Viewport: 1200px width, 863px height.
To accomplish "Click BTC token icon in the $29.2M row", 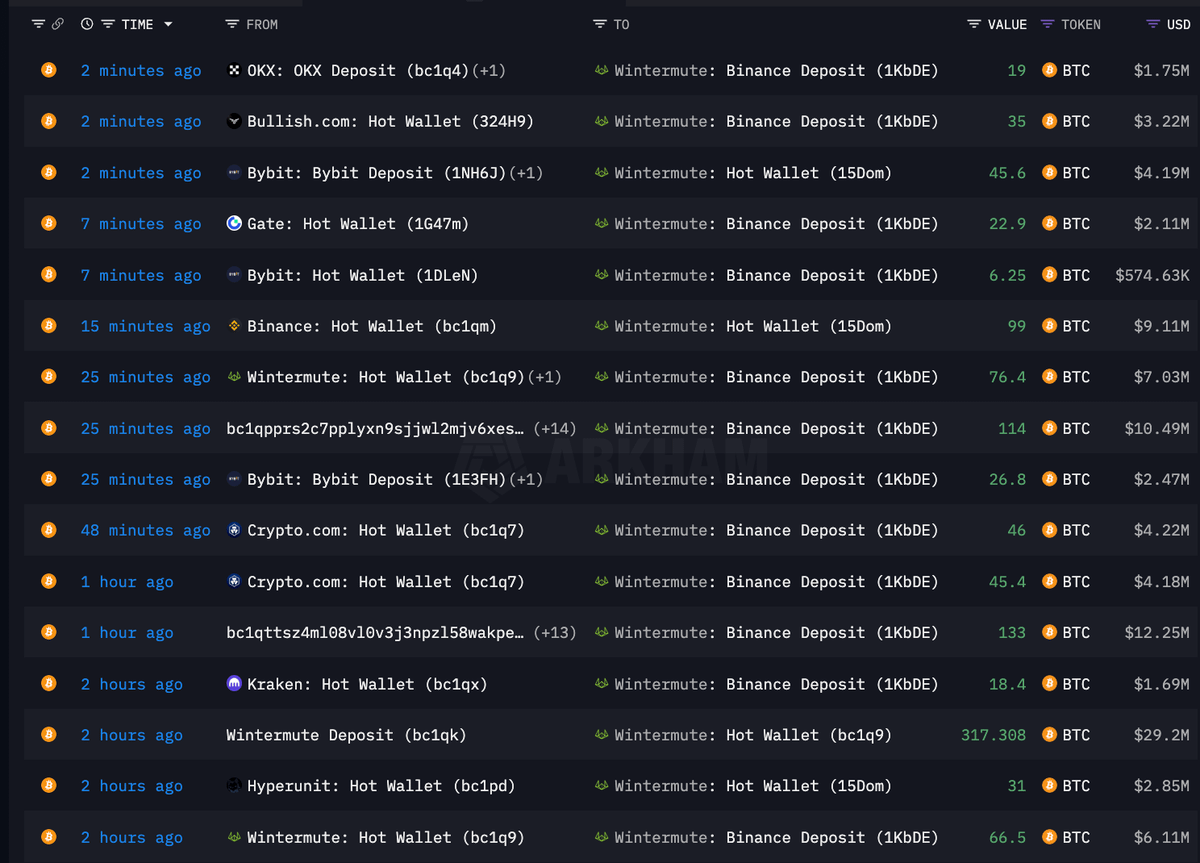I will [1049, 735].
